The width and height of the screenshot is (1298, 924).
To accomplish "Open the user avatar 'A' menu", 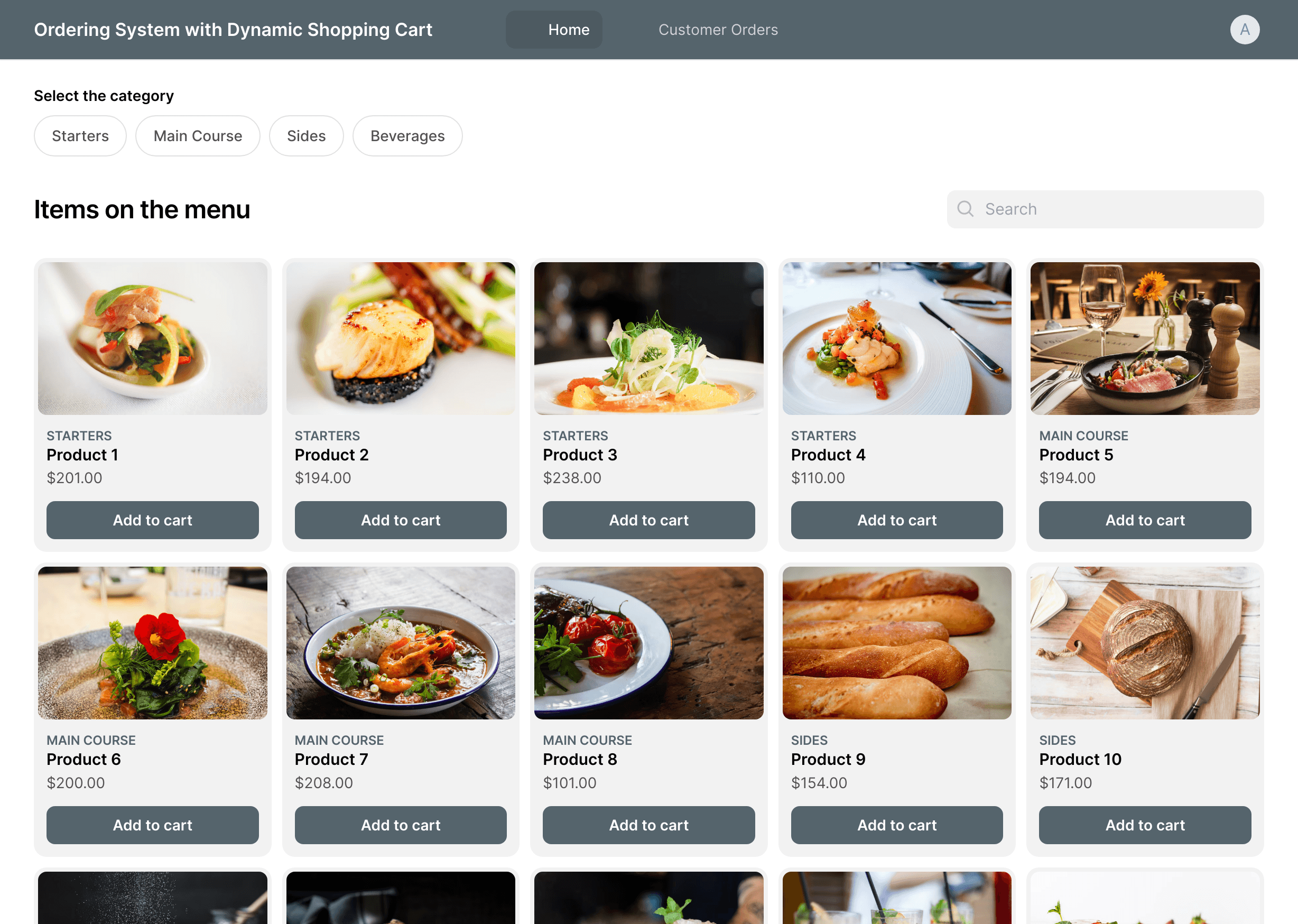I will click(1245, 30).
